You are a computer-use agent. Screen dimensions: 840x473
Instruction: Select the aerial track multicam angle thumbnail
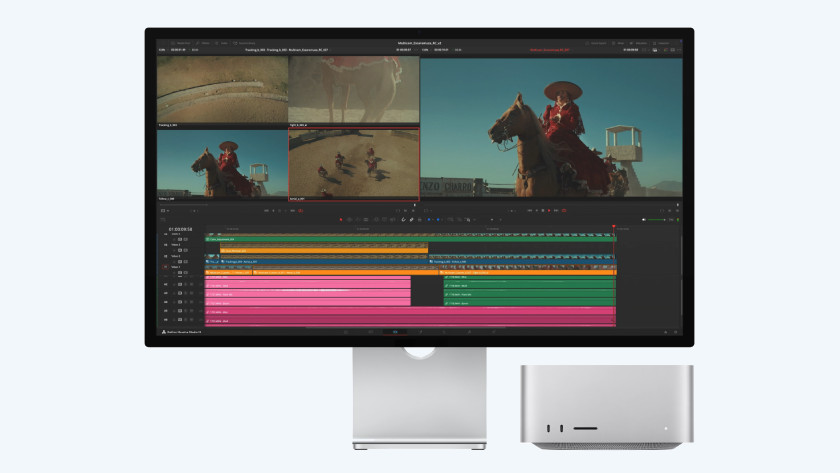222,89
